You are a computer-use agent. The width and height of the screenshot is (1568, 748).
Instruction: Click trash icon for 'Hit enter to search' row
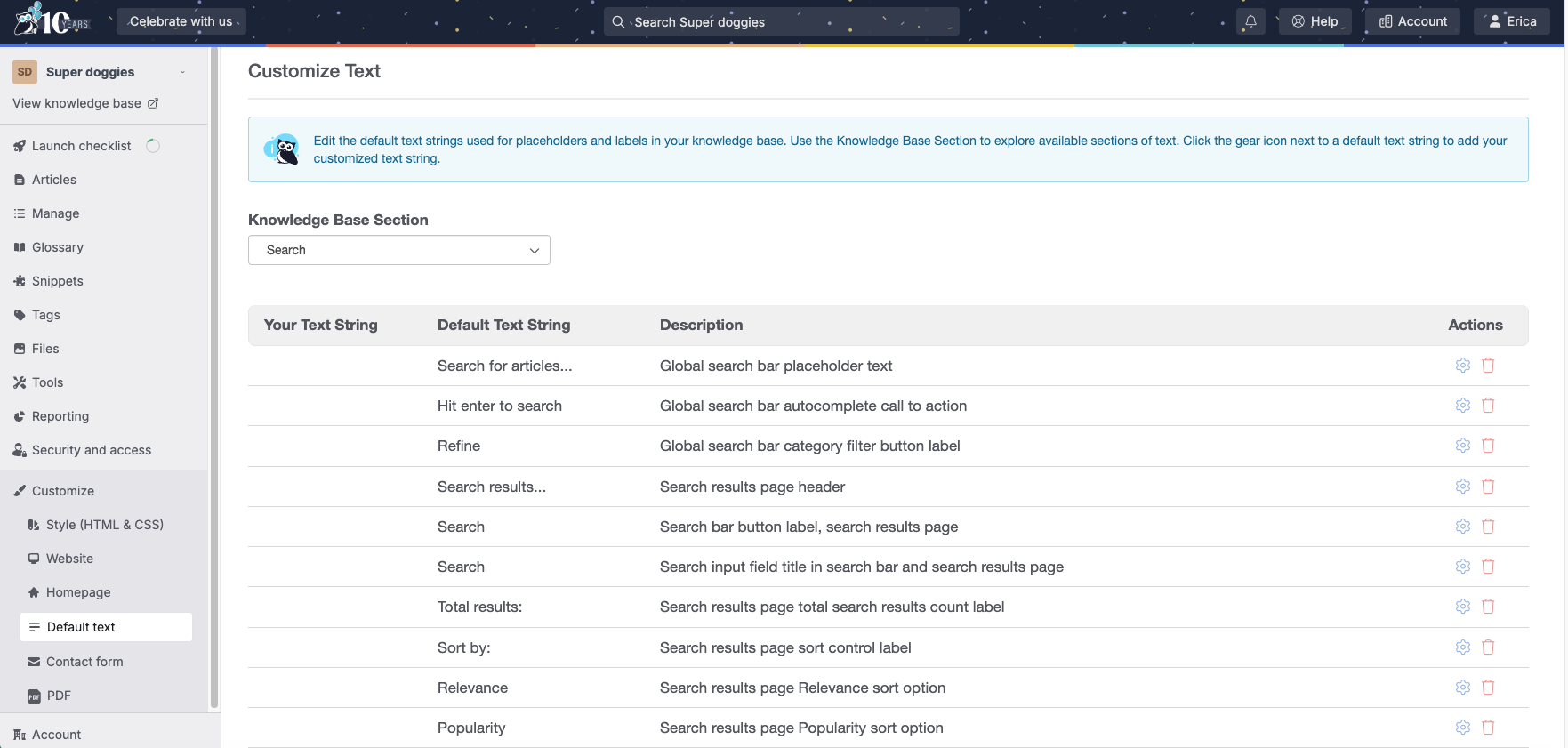click(x=1488, y=406)
